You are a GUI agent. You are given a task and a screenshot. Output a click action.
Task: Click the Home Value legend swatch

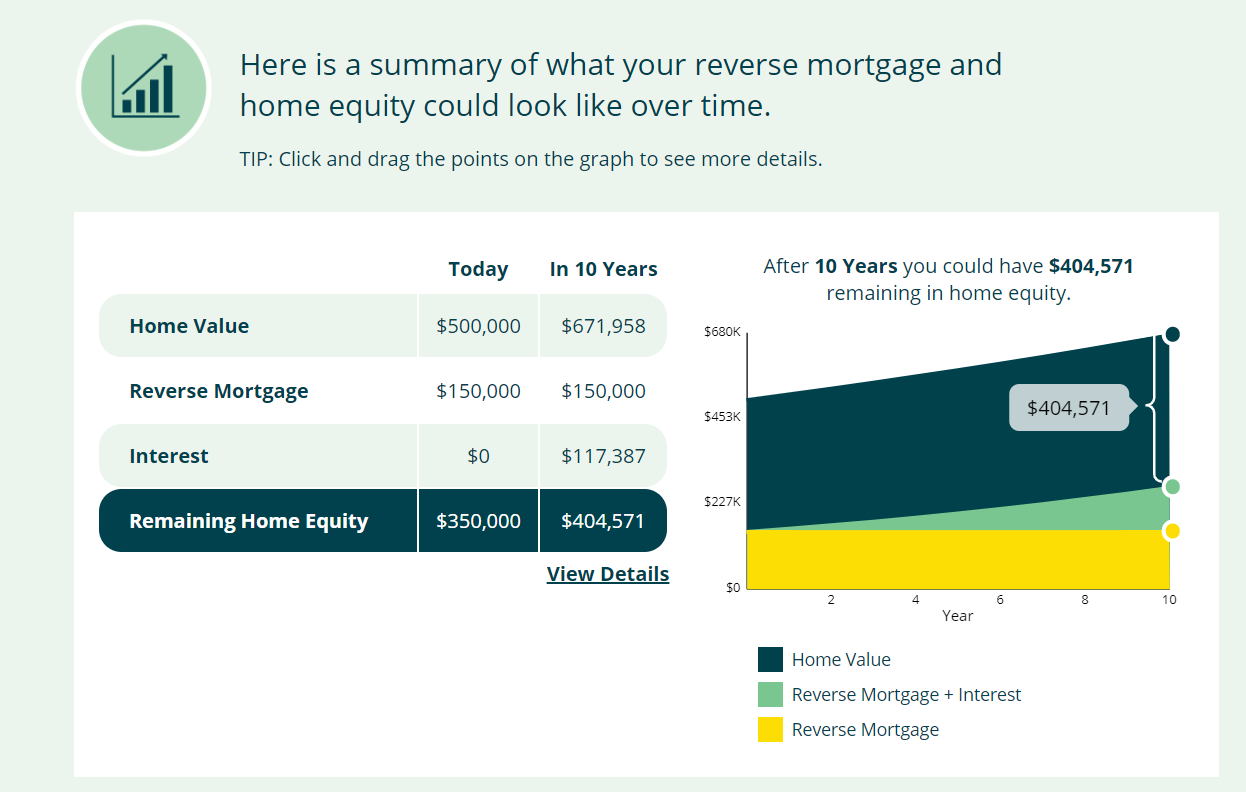pyautogui.click(x=770, y=660)
